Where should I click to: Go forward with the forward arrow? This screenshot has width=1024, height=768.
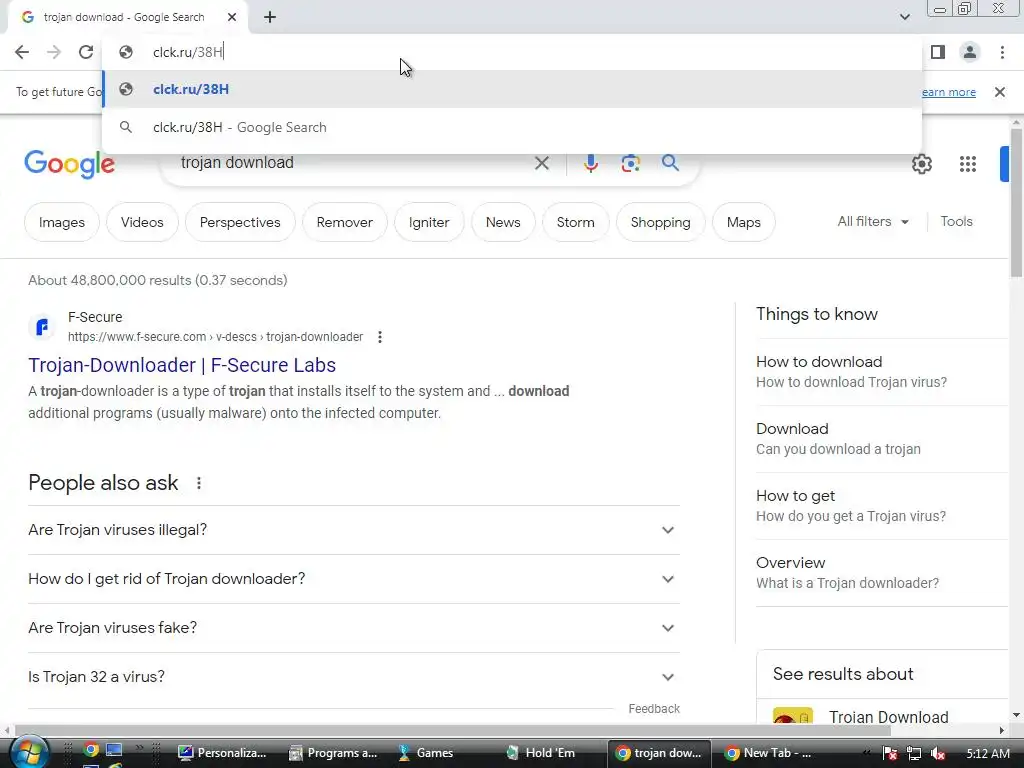pyautogui.click(x=54, y=52)
